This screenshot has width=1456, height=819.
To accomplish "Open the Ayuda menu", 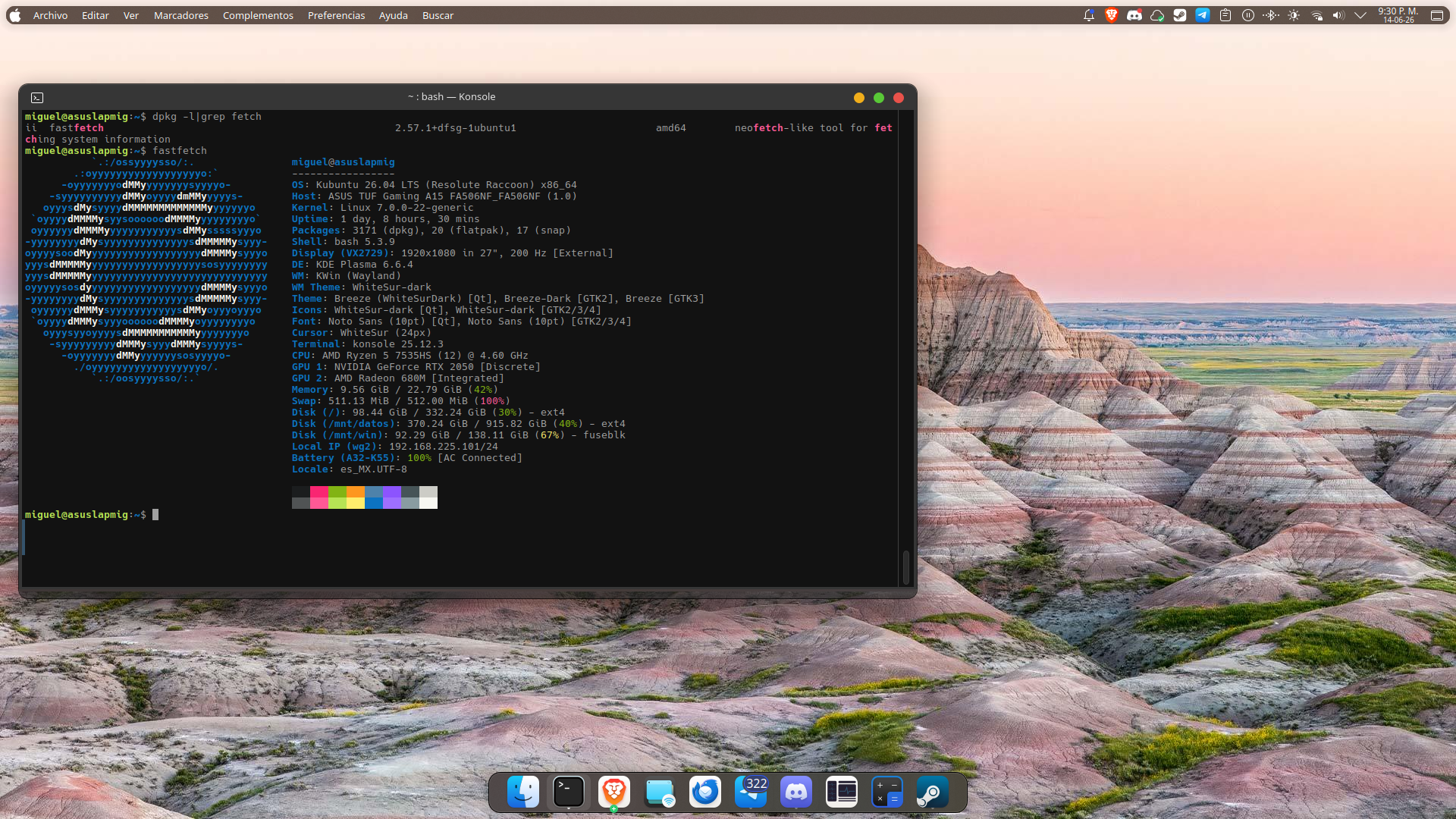I will 394,15.
